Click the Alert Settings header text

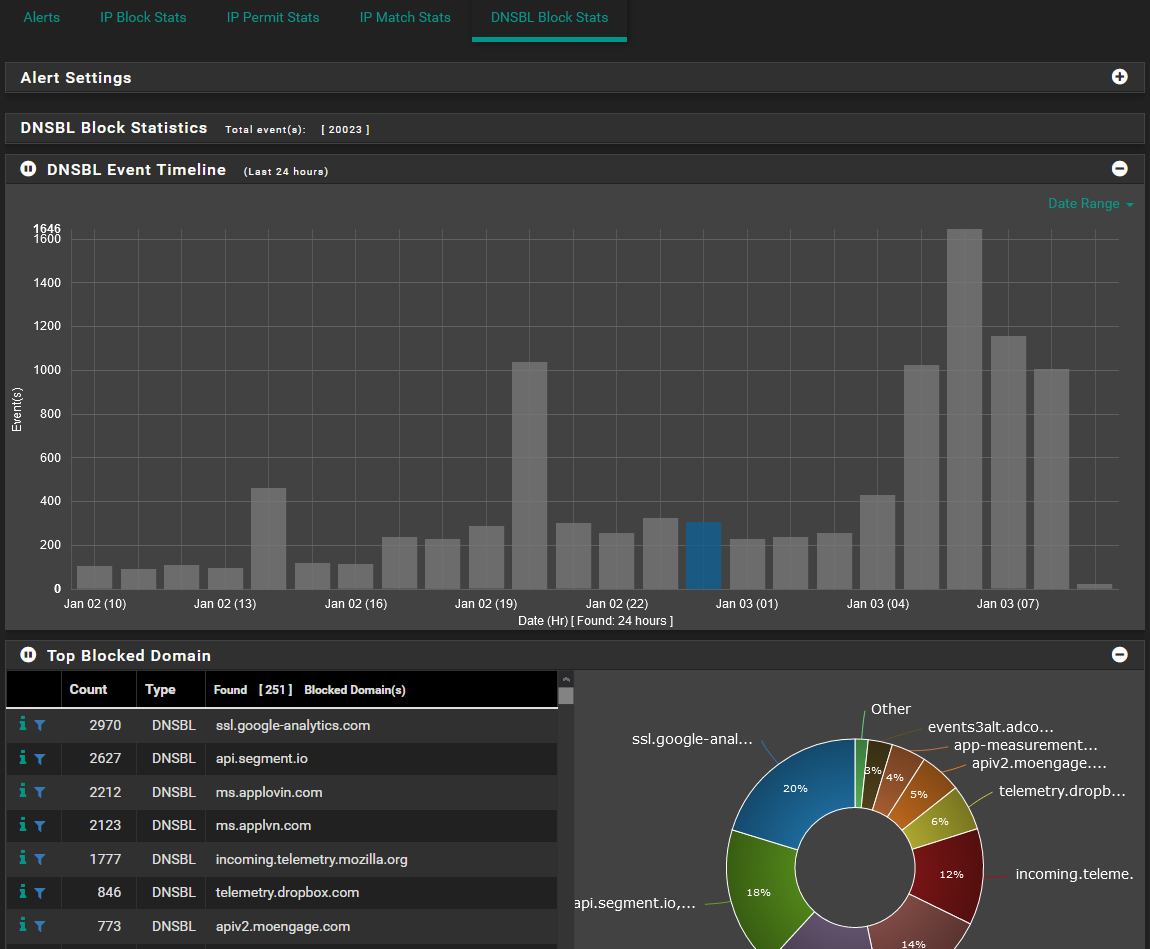pyautogui.click(x=76, y=77)
